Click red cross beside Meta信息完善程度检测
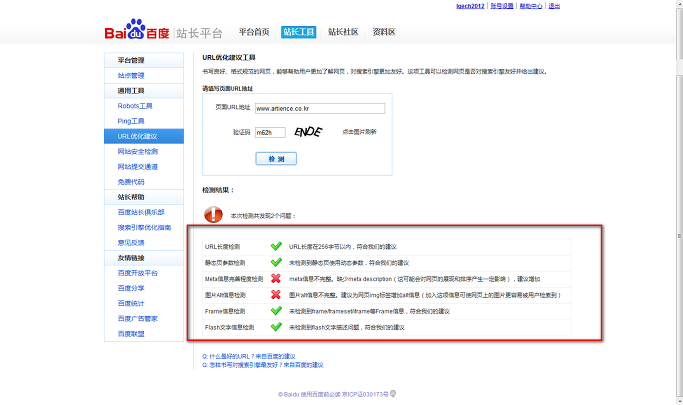683x405 pixels. [276, 278]
